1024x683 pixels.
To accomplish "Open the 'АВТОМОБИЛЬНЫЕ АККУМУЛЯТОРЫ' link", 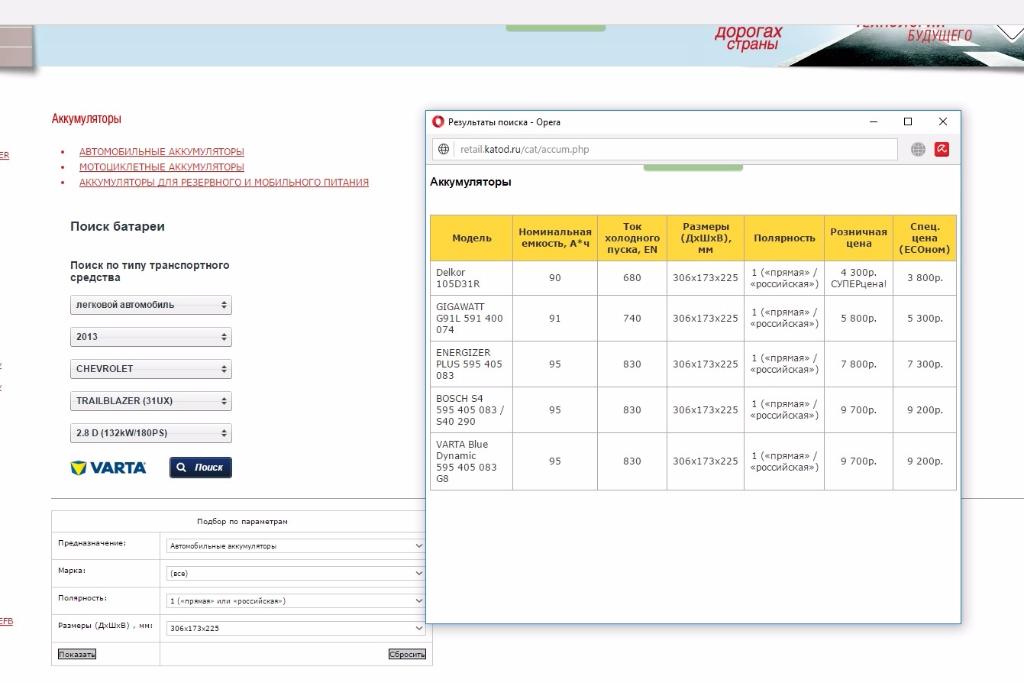I will point(161,151).
